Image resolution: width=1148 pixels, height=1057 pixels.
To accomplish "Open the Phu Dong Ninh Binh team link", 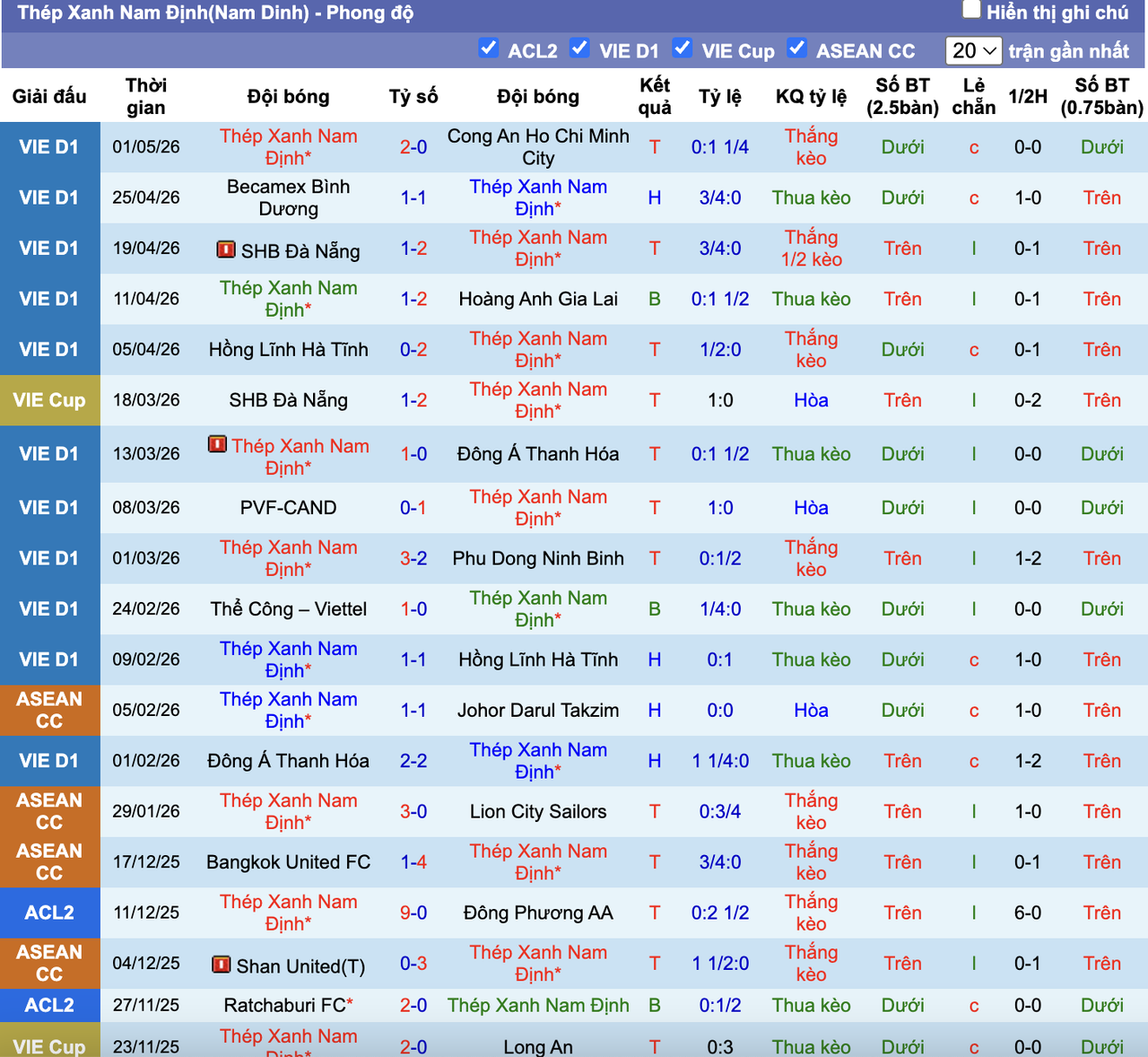I will tap(538, 558).
